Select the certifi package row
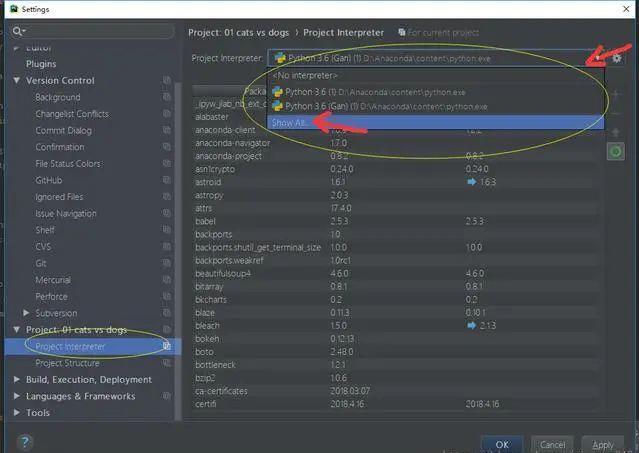 [x=394, y=404]
